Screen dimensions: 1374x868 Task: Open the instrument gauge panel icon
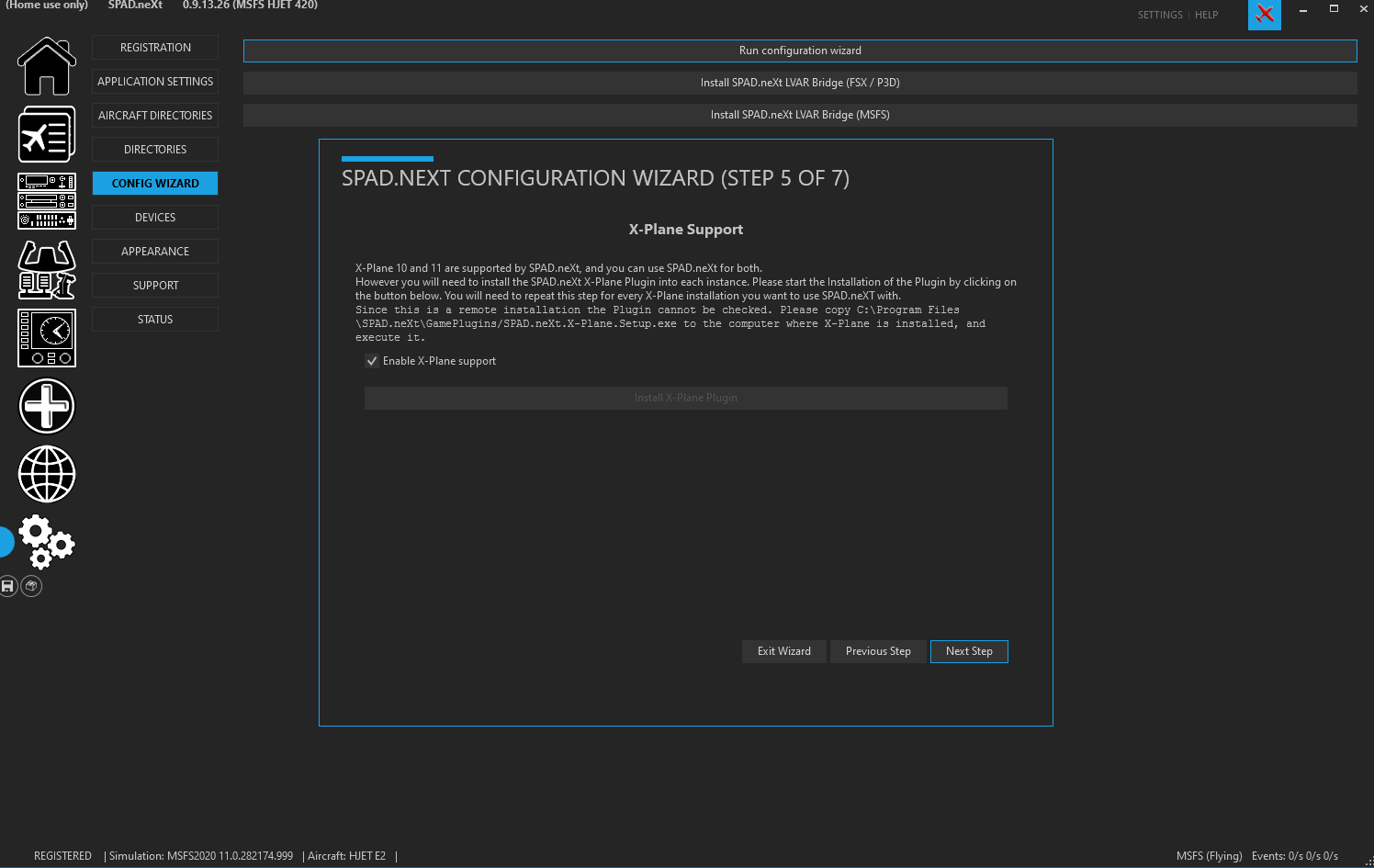(47, 338)
